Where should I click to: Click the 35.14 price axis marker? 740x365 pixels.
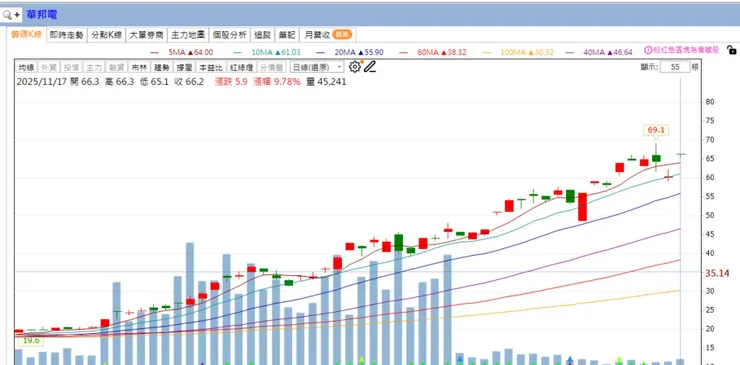[717, 273]
